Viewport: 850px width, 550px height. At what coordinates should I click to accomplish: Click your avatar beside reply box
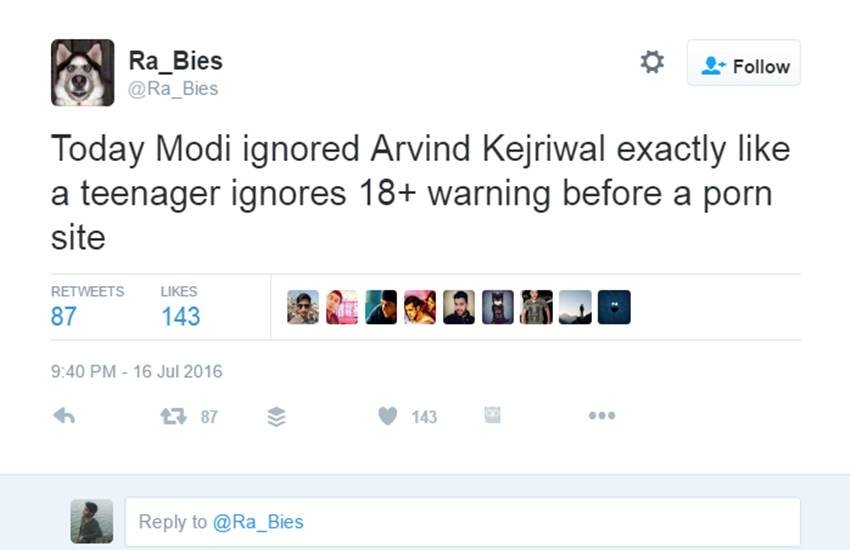[92, 521]
